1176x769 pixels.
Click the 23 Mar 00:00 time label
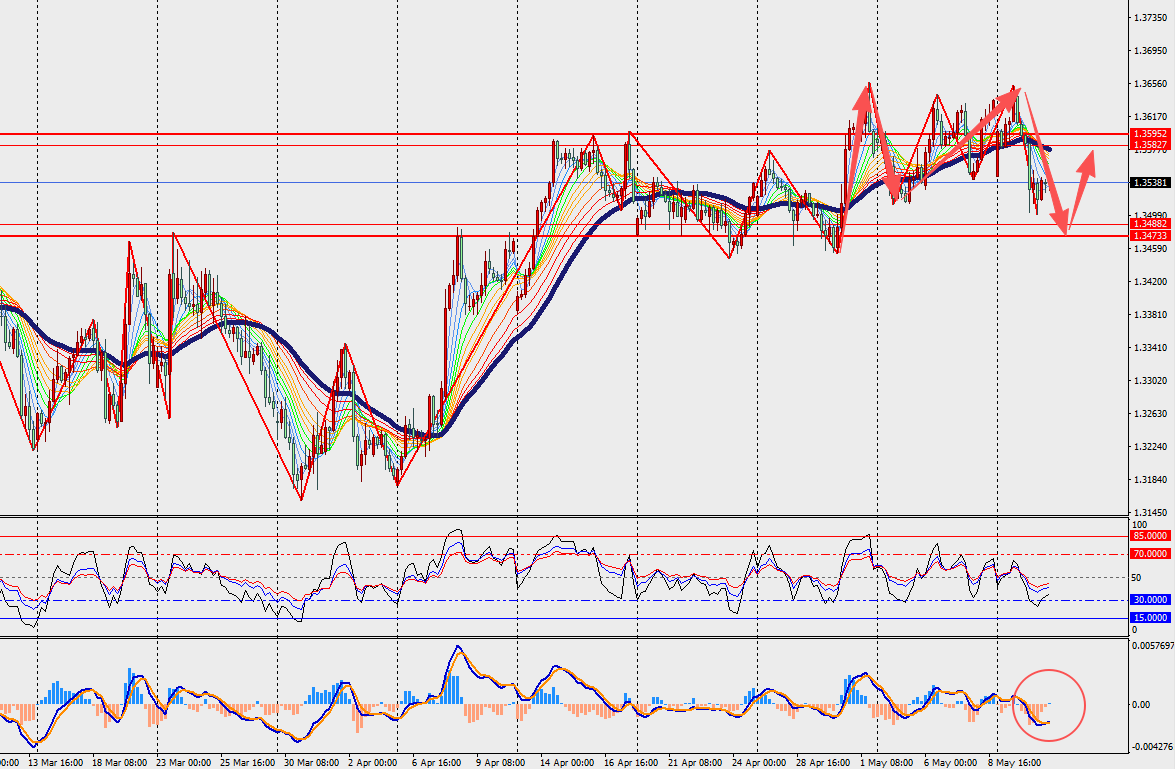184,762
